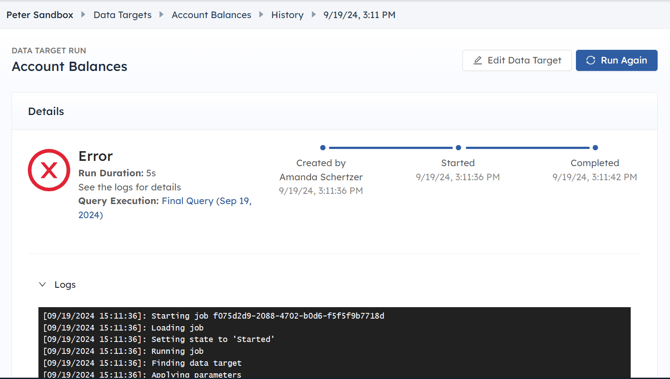Image resolution: width=670 pixels, height=379 pixels.
Task: Click the pencil icon on Edit Data Target
Action: [x=478, y=61]
